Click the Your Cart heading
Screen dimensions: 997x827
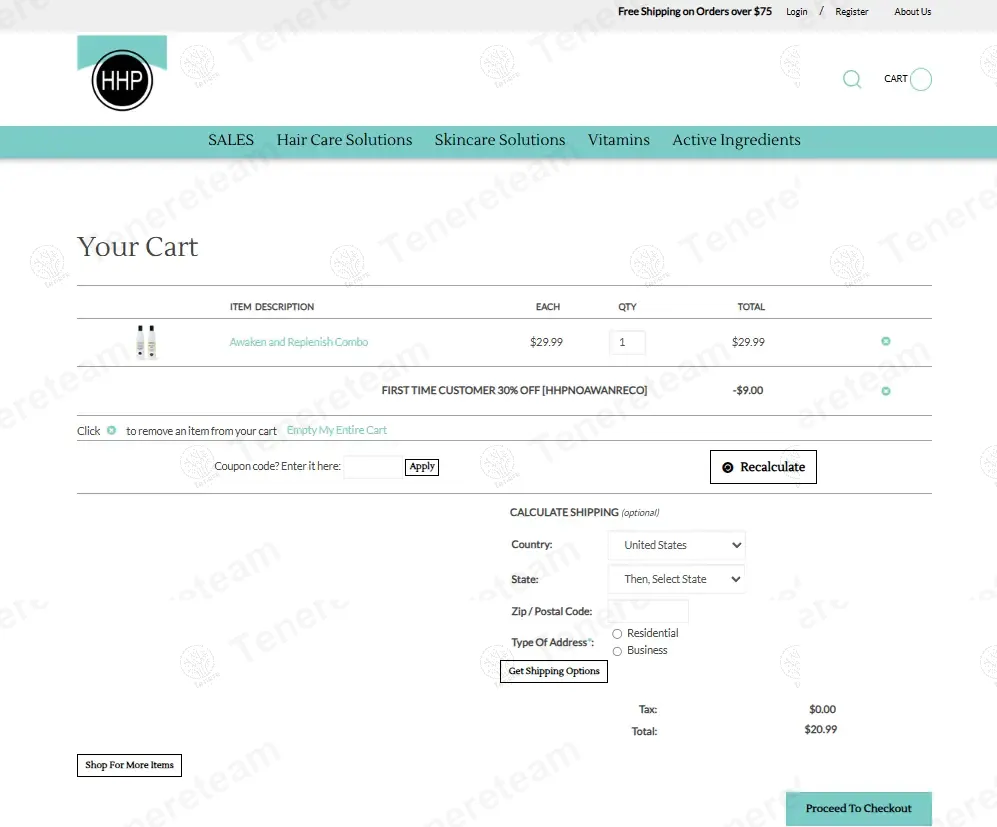137,247
